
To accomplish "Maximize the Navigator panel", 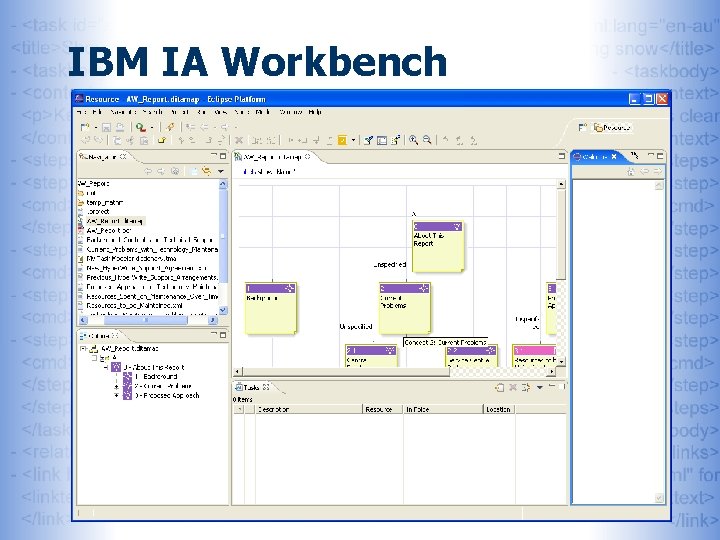I will tap(223, 156).
